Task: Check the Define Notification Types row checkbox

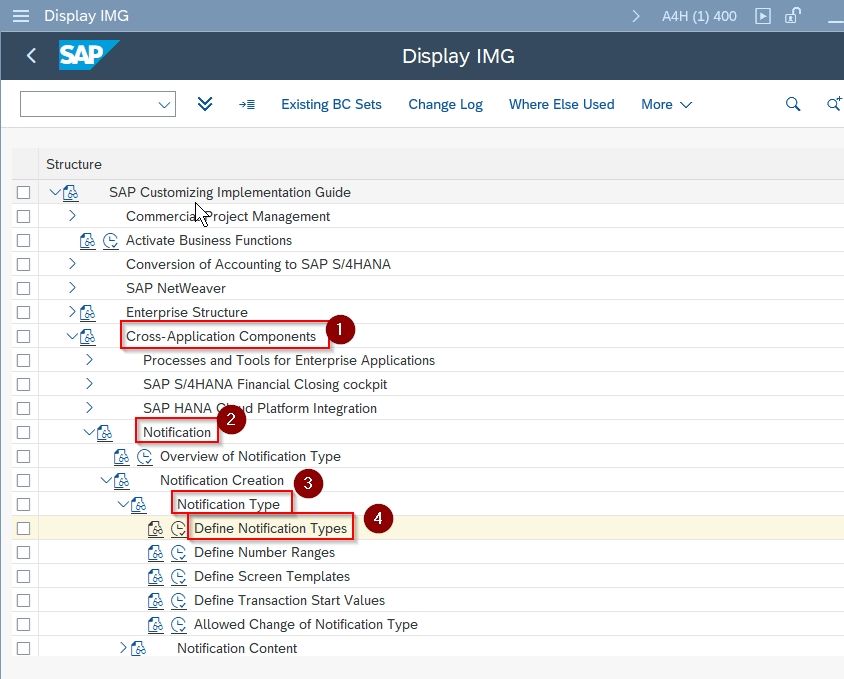Action: coord(23,528)
